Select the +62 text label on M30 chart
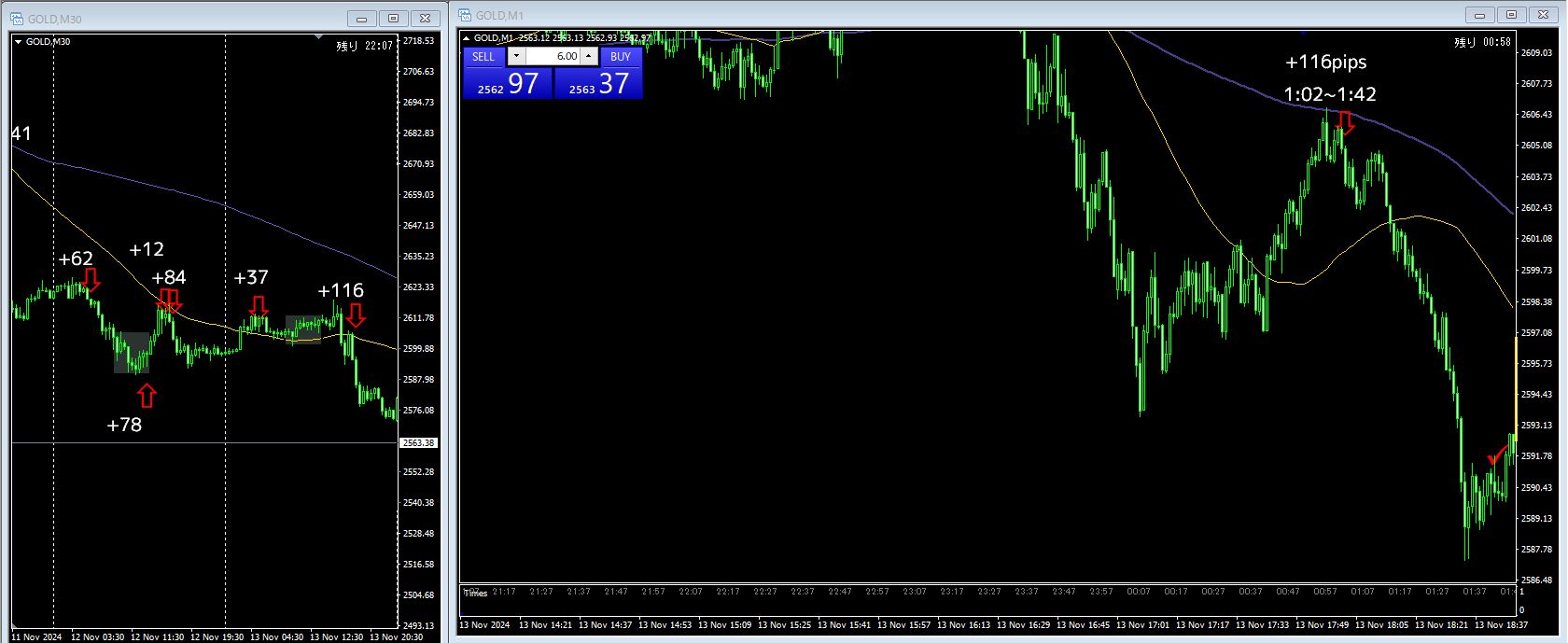 click(x=76, y=259)
